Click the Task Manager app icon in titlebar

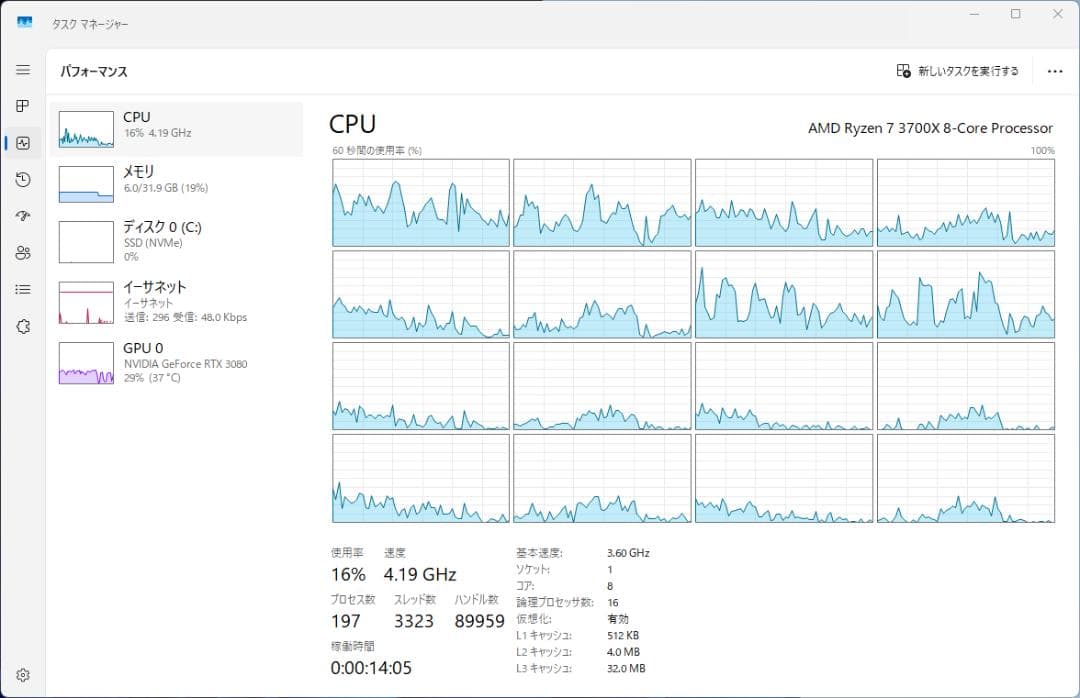click(x=23, y=20)
